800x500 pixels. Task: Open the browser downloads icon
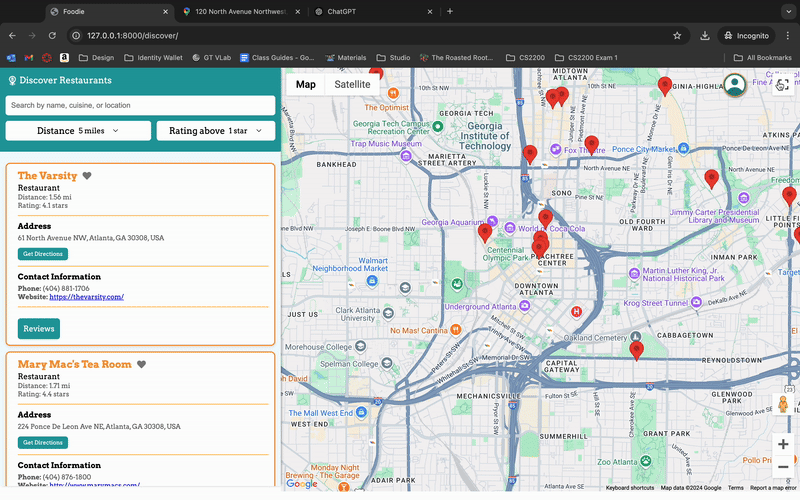coord(705,35)
